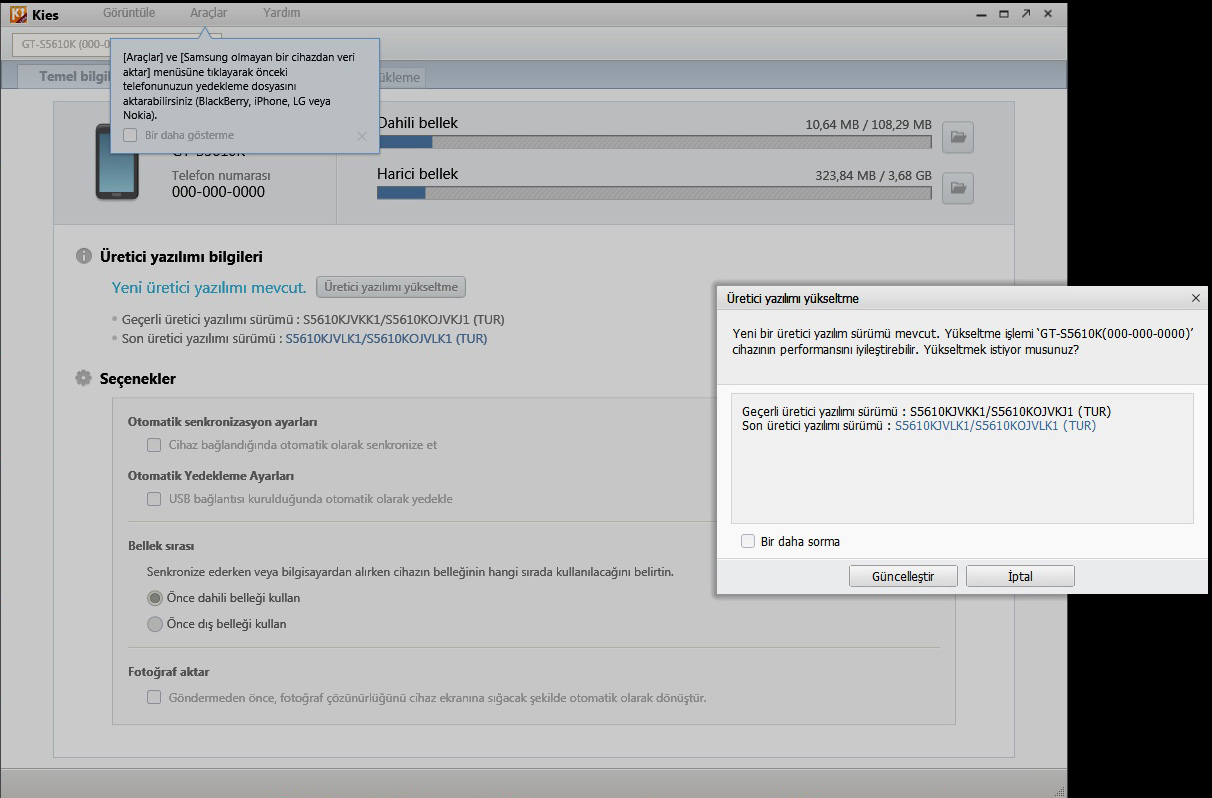Click the info icon beside Üretici yazılımı bilgileri

coord(84,256)
